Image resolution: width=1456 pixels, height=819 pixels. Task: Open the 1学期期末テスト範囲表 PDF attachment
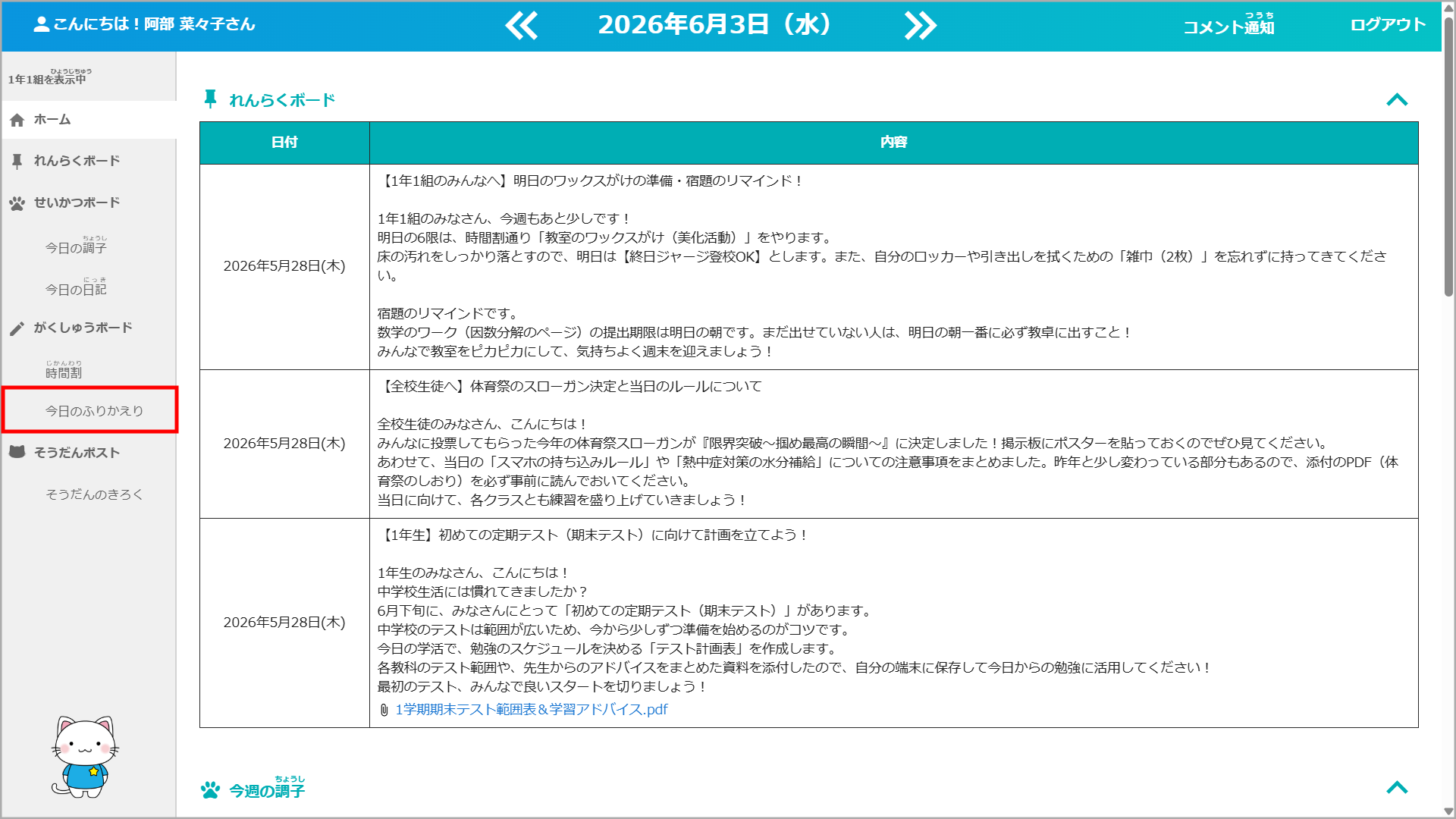pos(532,710)
